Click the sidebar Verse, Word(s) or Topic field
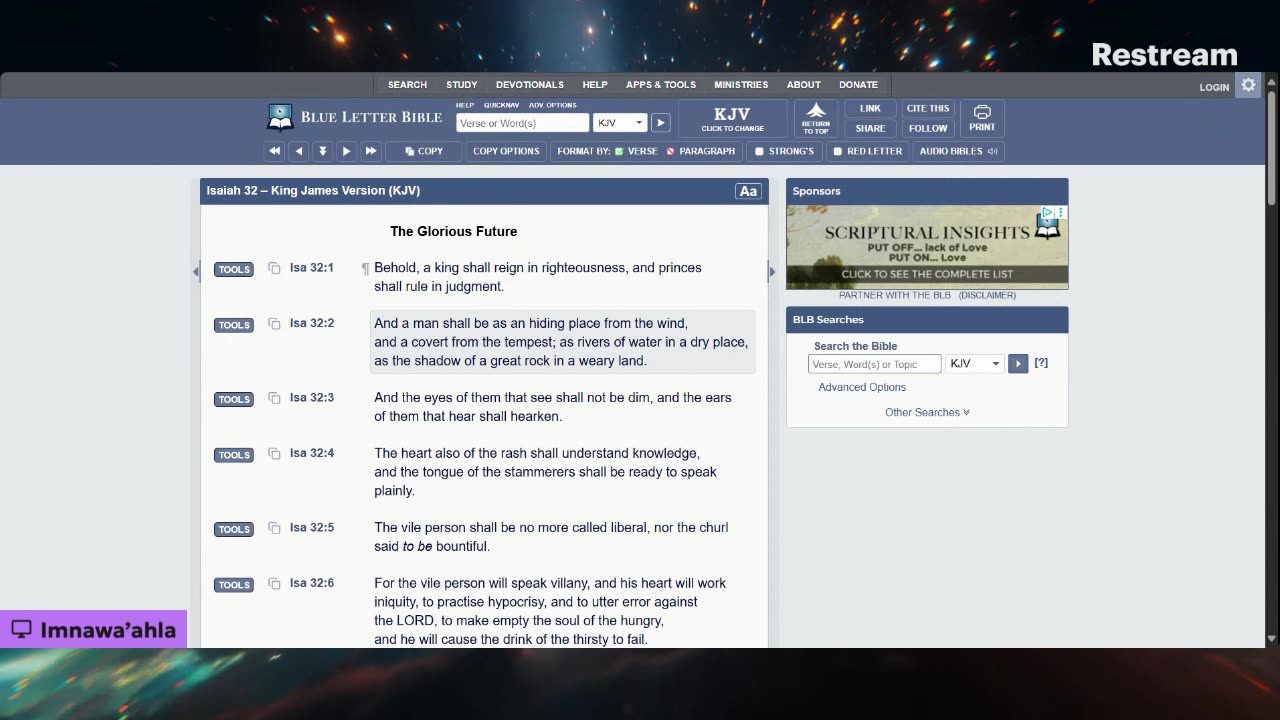 pyautogui.click(x=874, y=364)
